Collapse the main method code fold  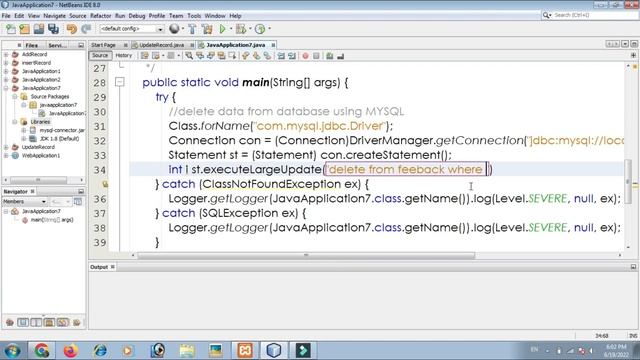119,82
